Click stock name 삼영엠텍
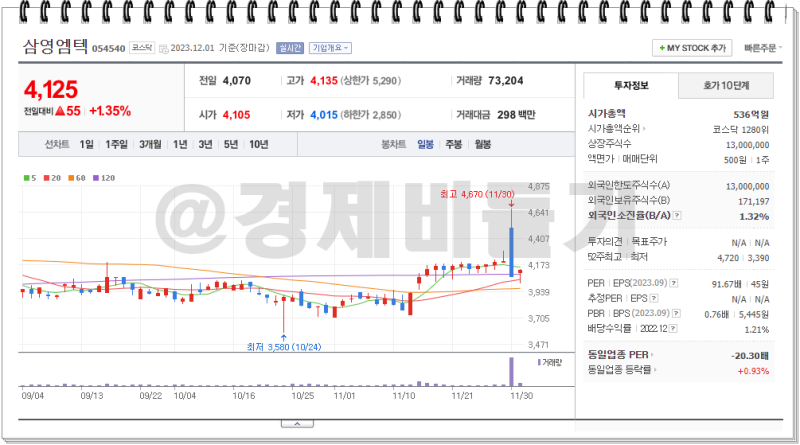Screen dimensions: 800x445 click(x=55, y=47)
